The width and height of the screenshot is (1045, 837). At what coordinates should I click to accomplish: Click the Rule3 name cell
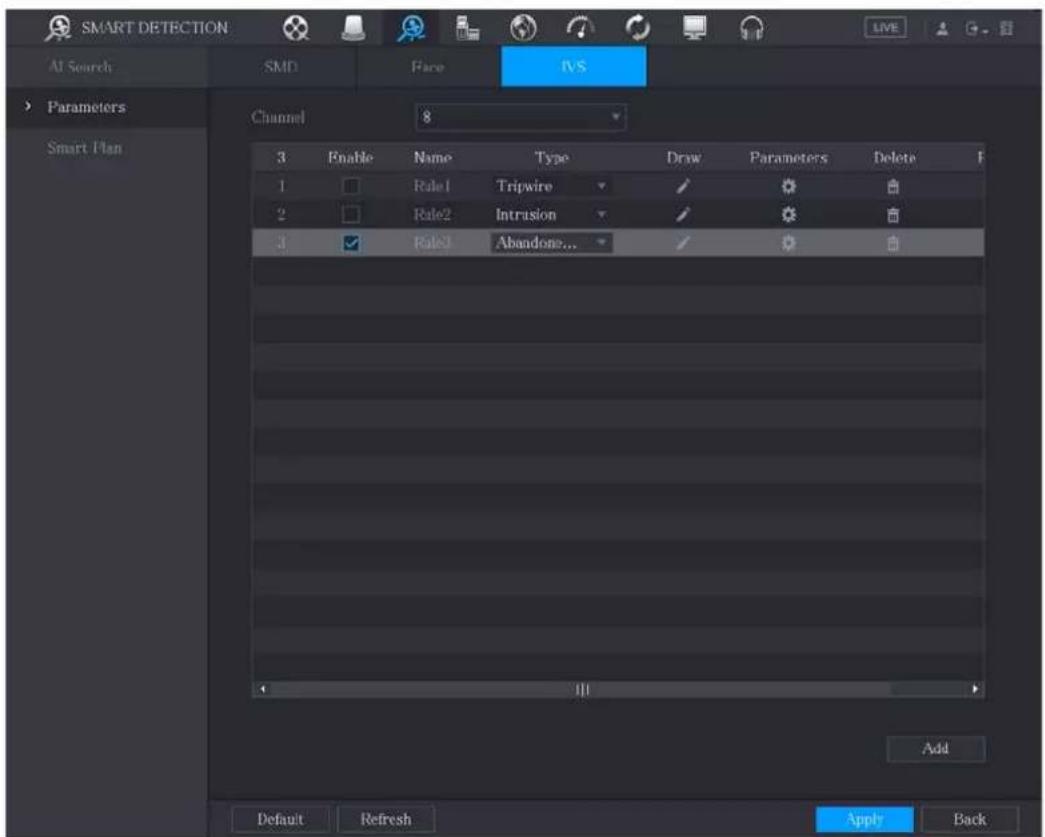tap(432, 243)
